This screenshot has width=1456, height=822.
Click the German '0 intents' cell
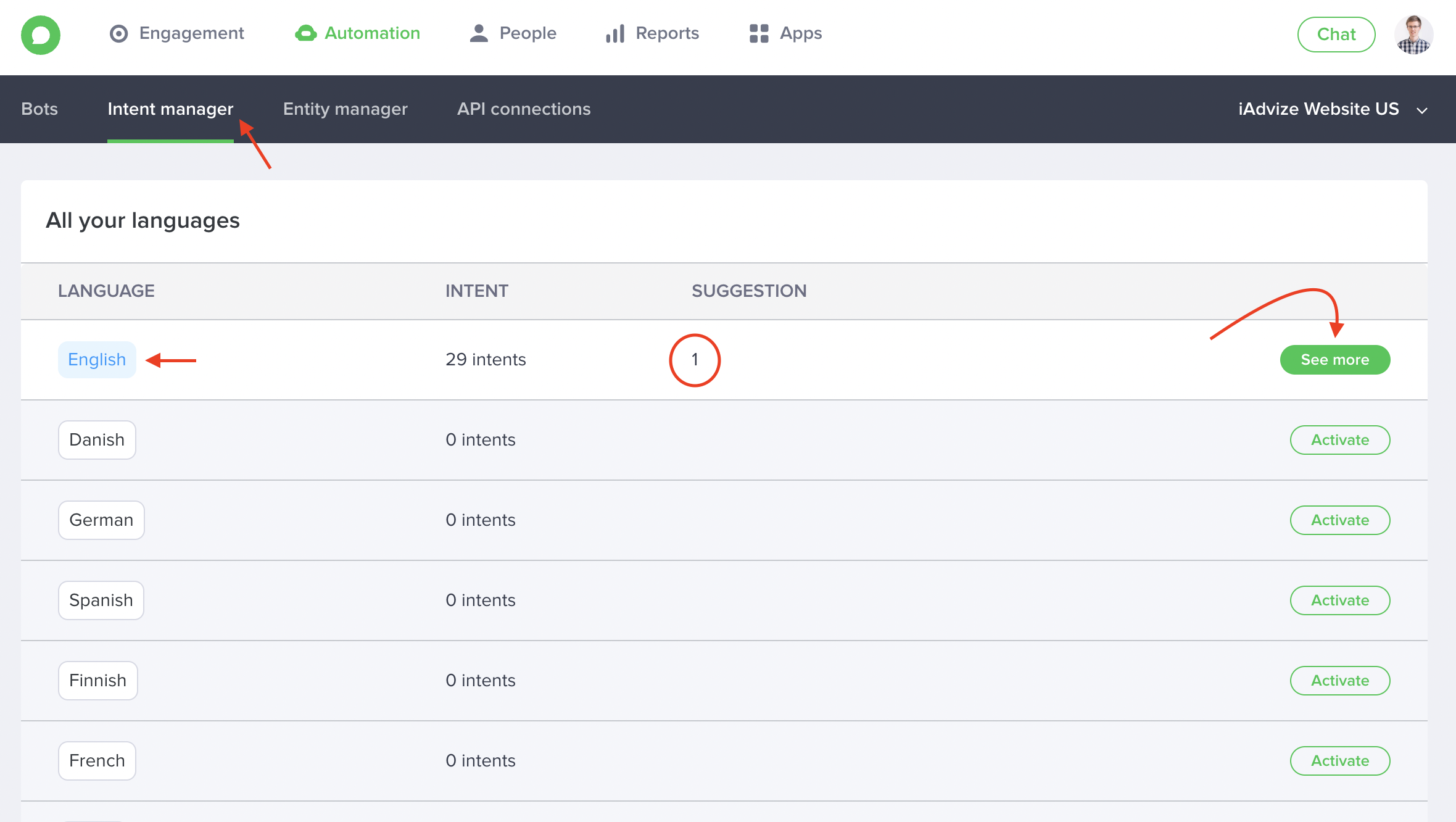coord(481,520)
